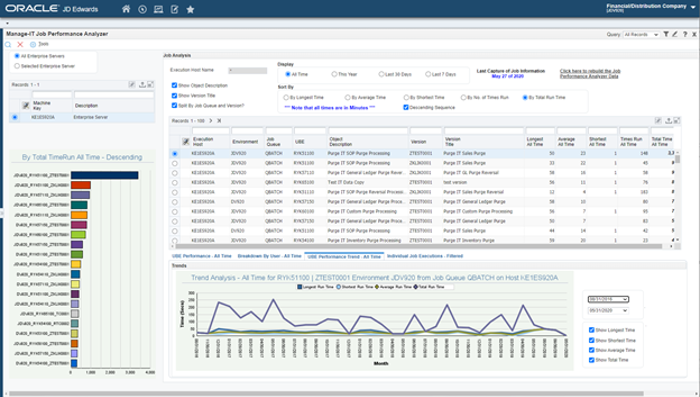Click the grid icon left of Execution Host

tap(186, 142)
